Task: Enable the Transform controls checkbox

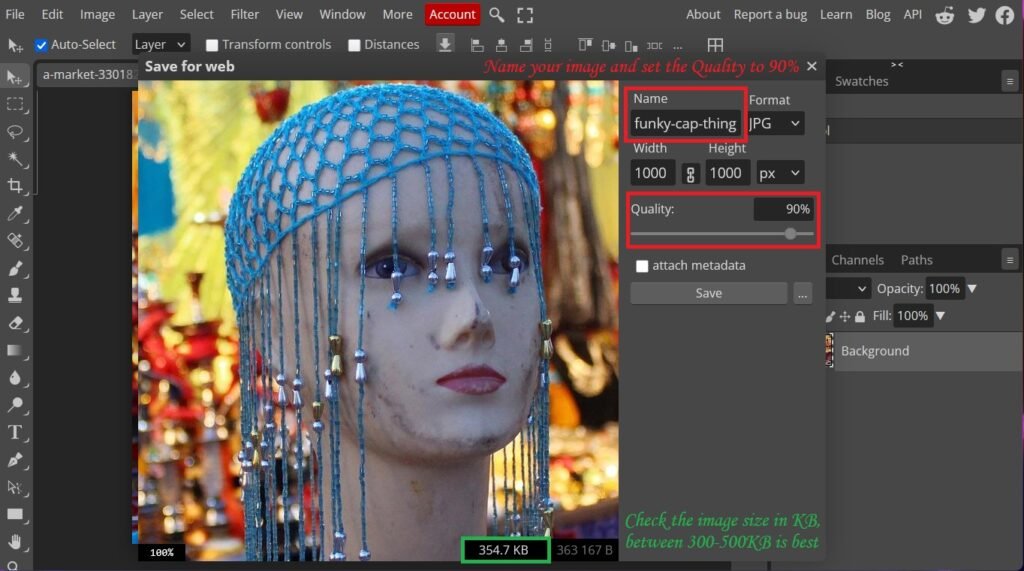Action: 211,45
